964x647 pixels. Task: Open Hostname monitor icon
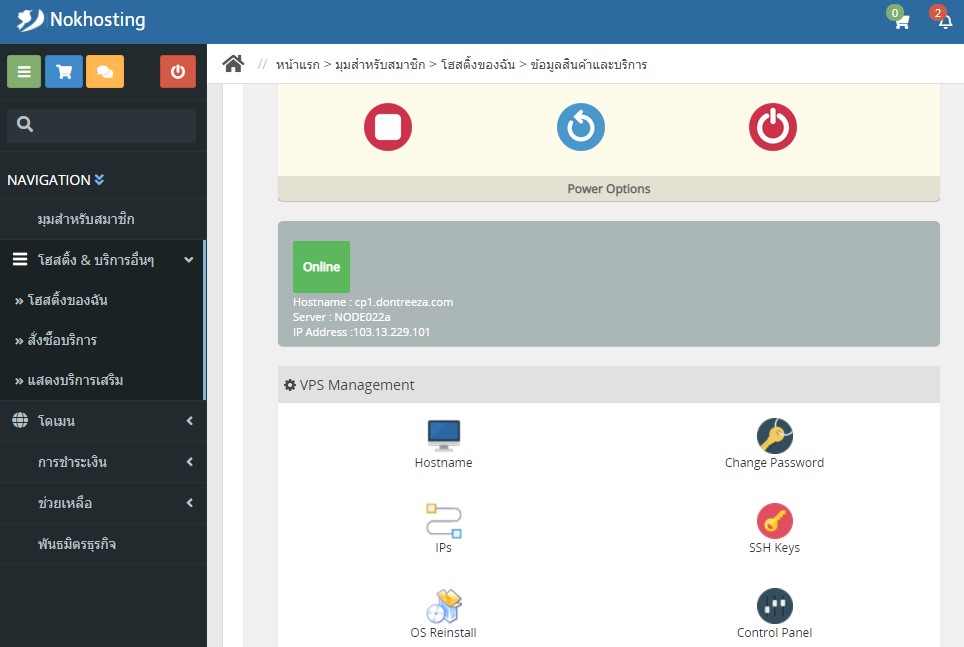coord(443,435)
